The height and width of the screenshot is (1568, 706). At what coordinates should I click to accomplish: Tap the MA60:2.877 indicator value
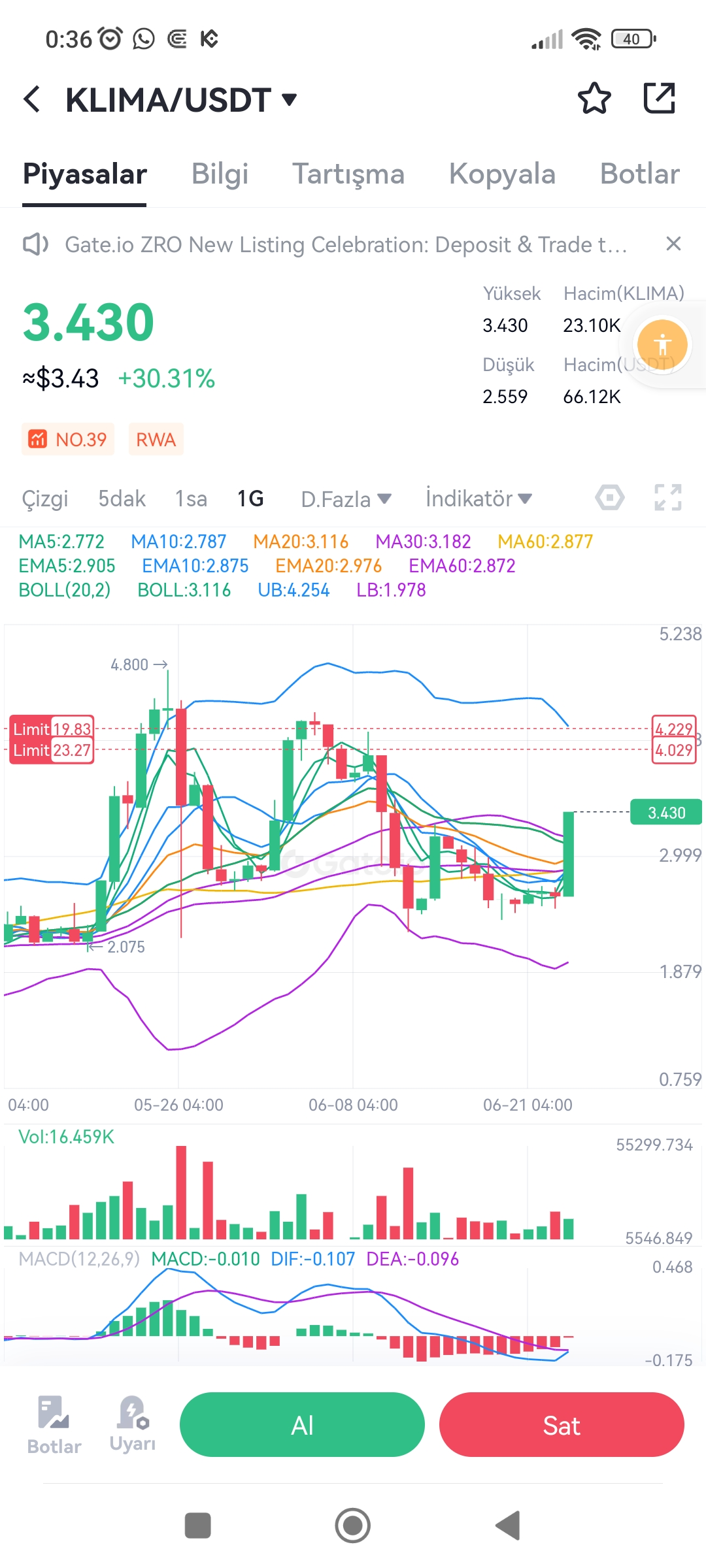[x=545, y=542]
